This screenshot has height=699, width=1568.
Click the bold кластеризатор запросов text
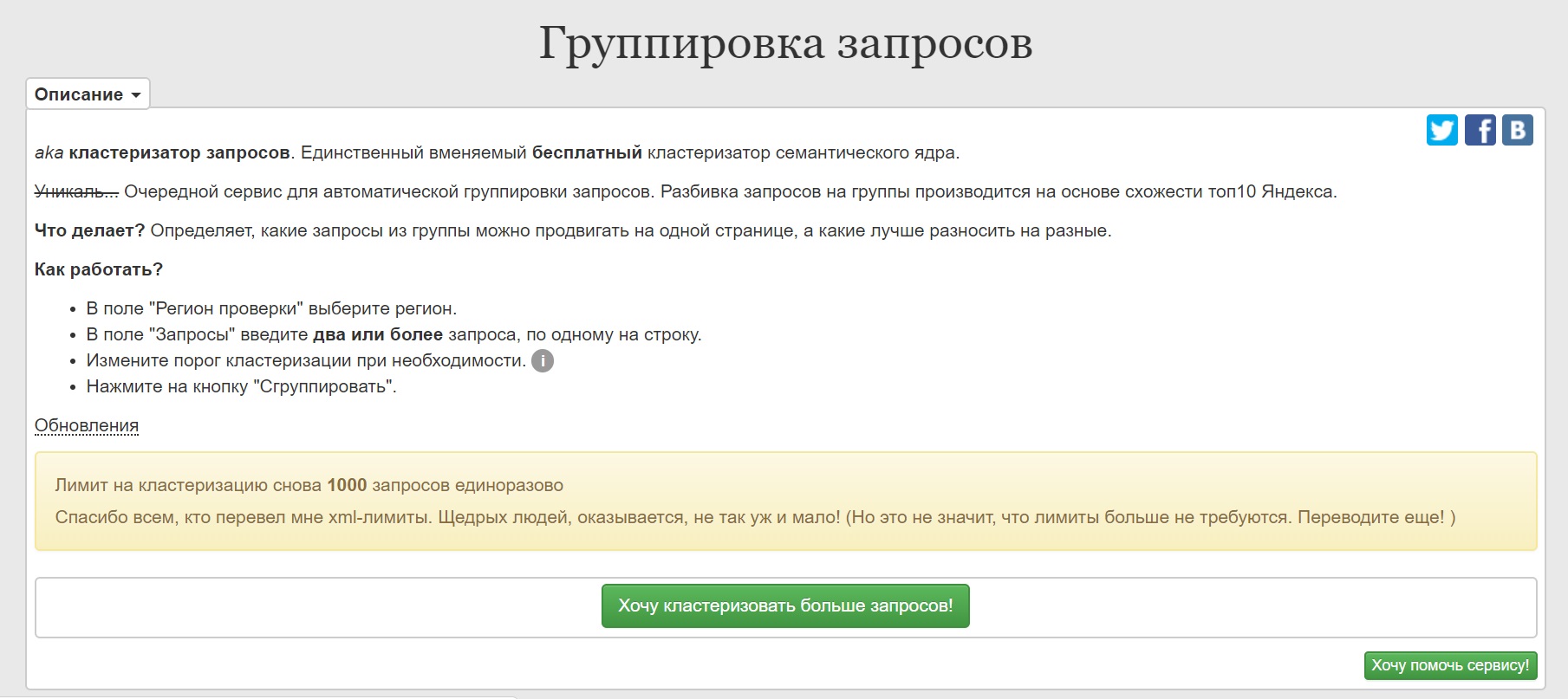click(x=179, y=152)
